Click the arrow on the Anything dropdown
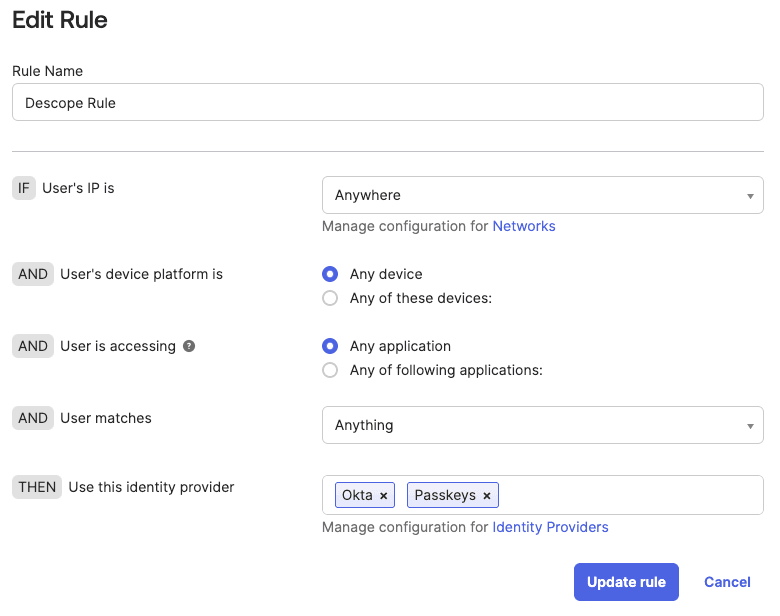The width and height of the screenshot is (780, 616). coord(750,426)
